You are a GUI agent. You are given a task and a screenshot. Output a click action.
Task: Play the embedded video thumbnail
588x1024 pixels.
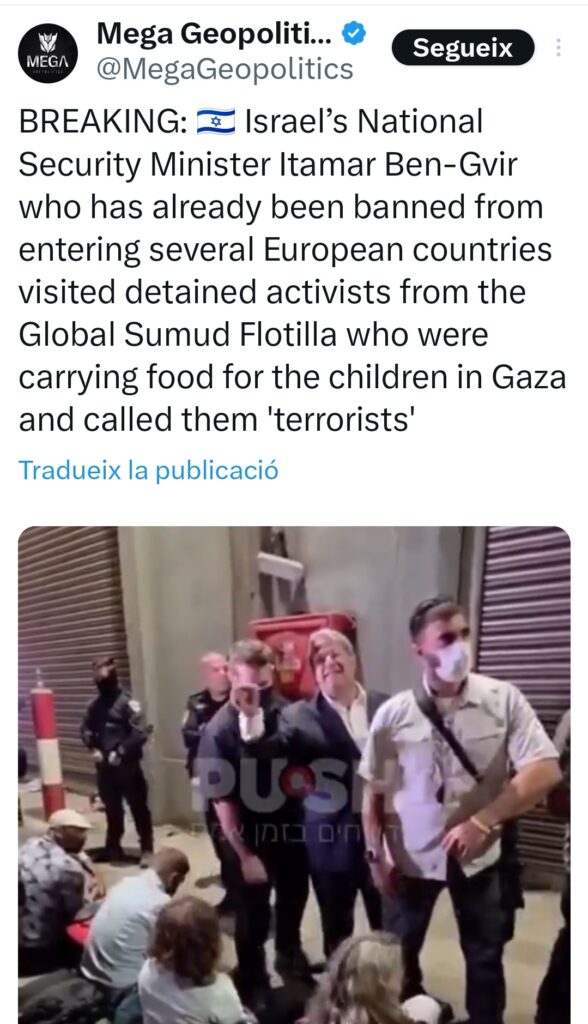(294, 775)
